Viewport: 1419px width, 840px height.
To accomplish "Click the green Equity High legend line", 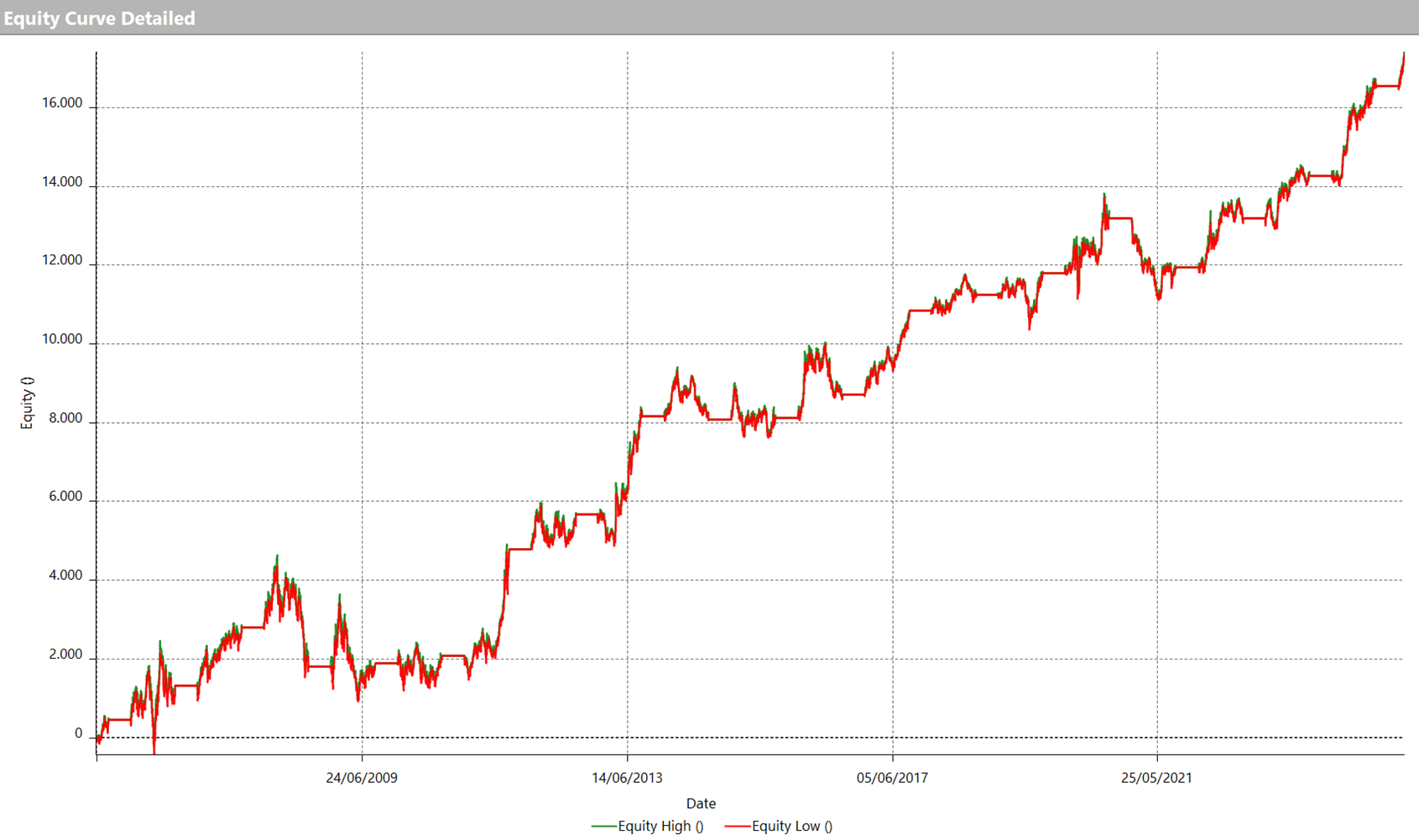I will (x=603, y=827).
